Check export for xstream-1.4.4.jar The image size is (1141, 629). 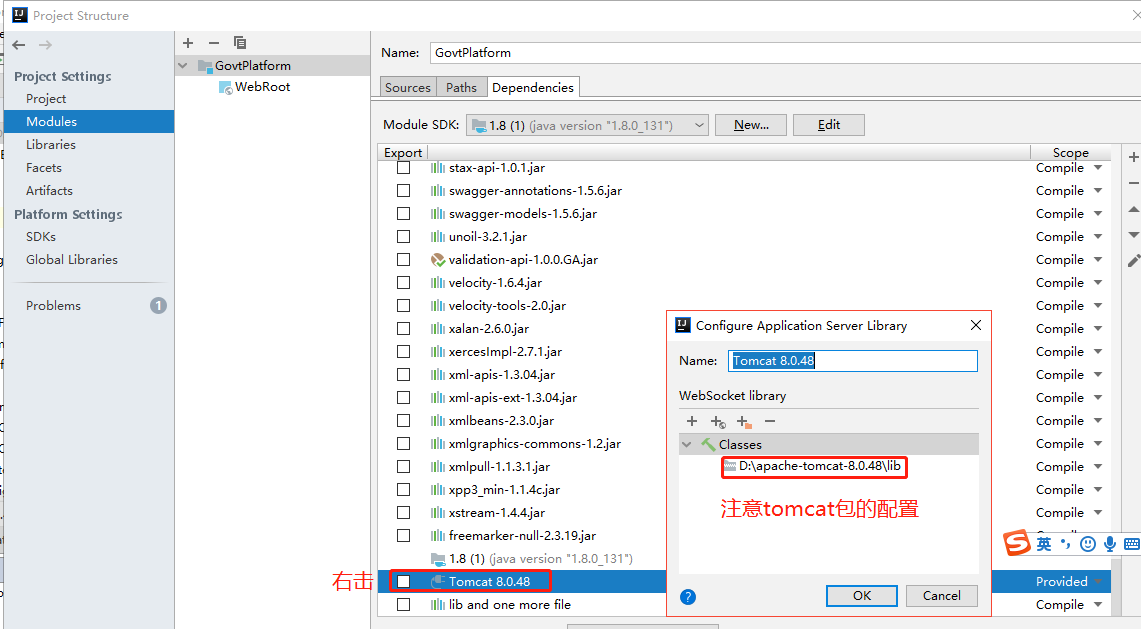(403, 513)
